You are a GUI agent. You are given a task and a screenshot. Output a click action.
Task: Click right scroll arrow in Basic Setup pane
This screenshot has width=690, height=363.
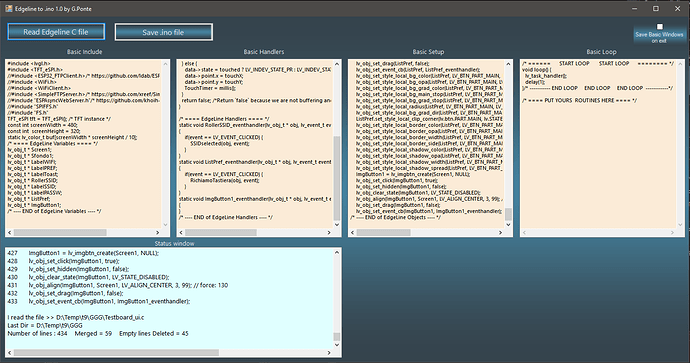point(500,232)
